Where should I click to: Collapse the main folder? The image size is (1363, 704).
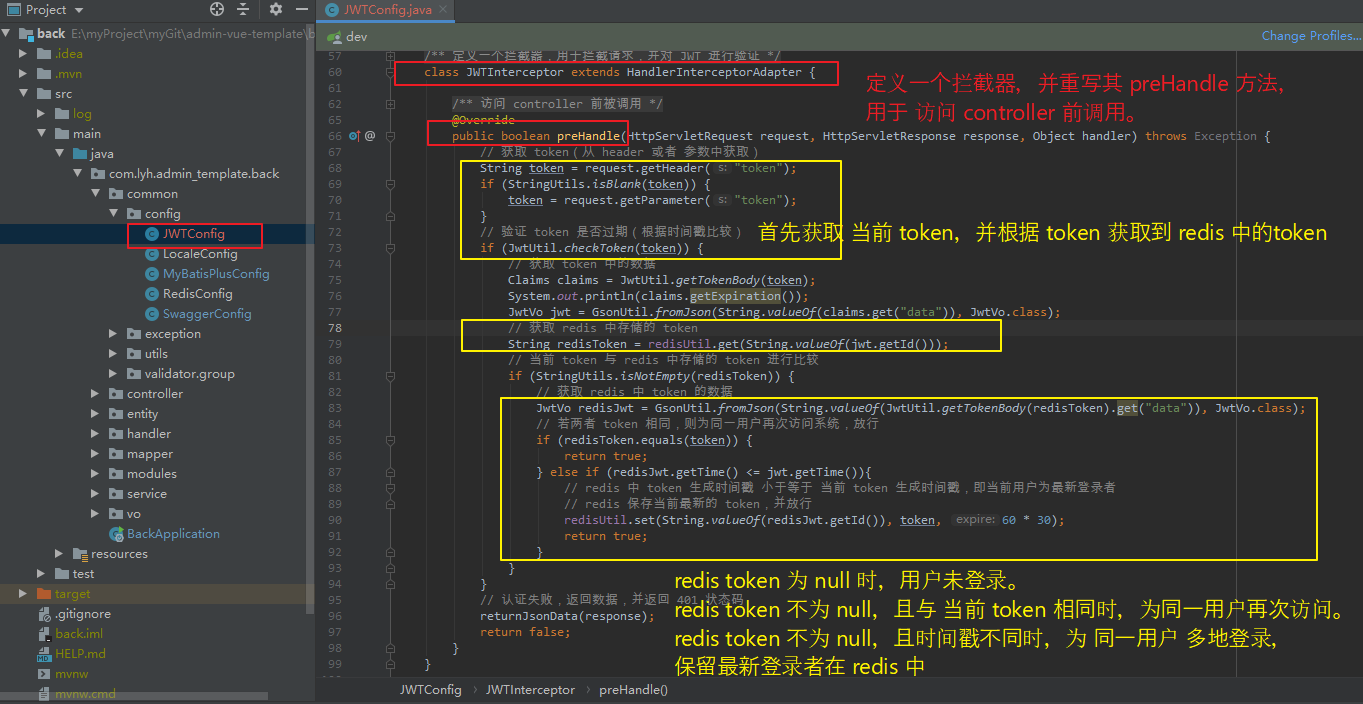pyautogui.click(x=42, y=133)
